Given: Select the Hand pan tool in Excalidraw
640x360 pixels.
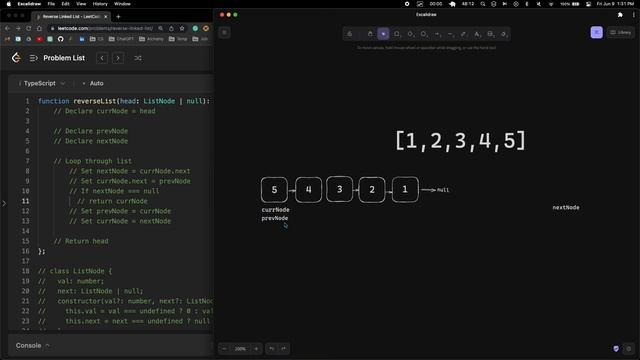Looking at the screenshot, I should [x=370, y=34].
